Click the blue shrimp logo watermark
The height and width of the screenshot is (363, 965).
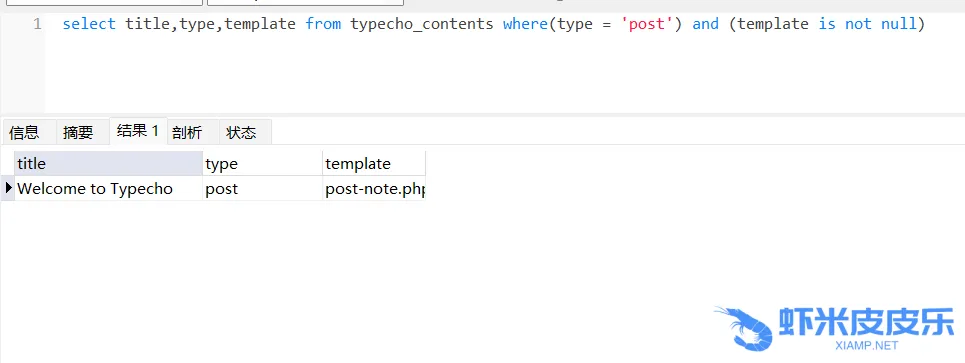(743, 328)
